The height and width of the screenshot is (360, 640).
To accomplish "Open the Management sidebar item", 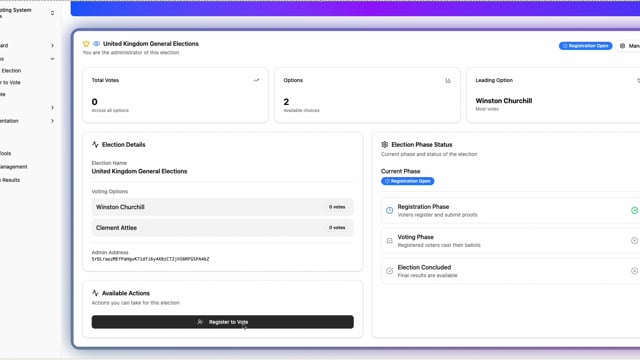I will pyautogui.click(x=13, y=167).
